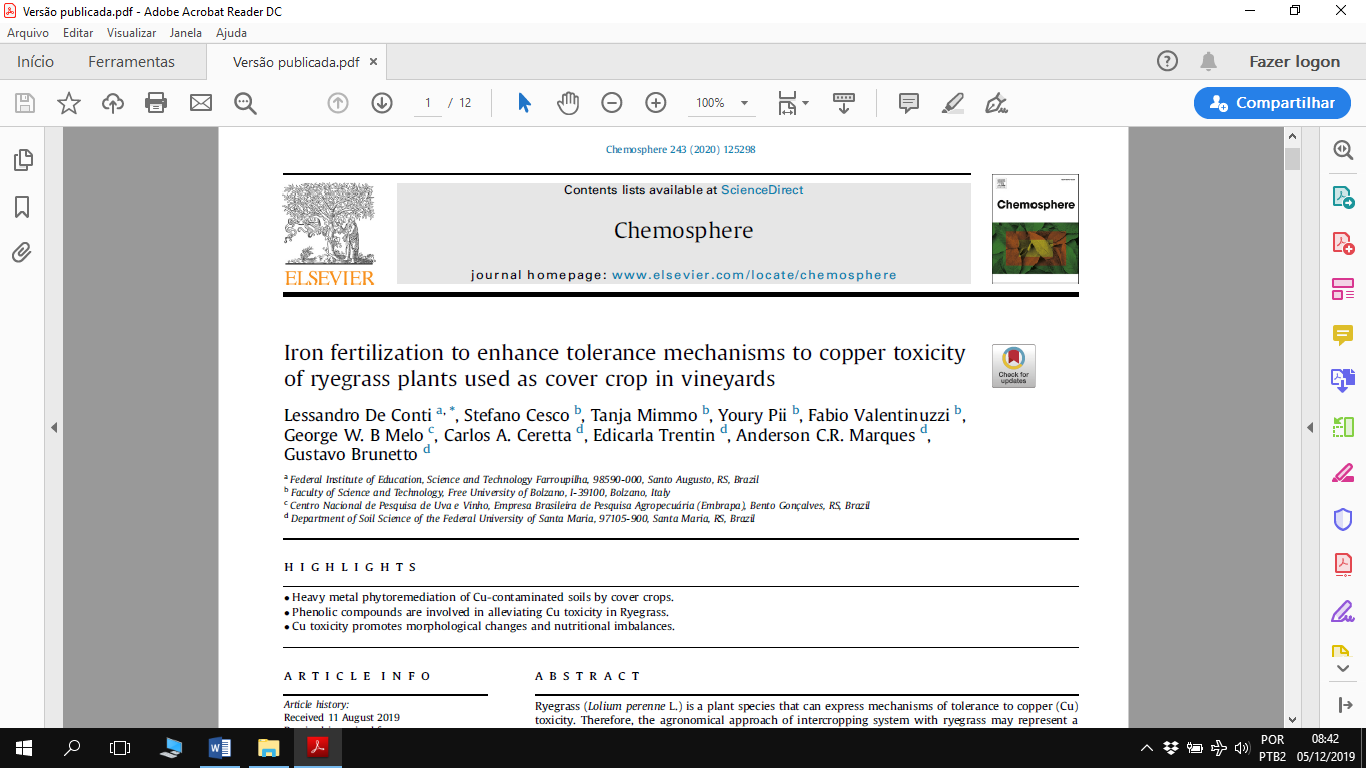Collapse right tools pane arrow
Screen dimensions: 1366x768
pos(1310,428)
